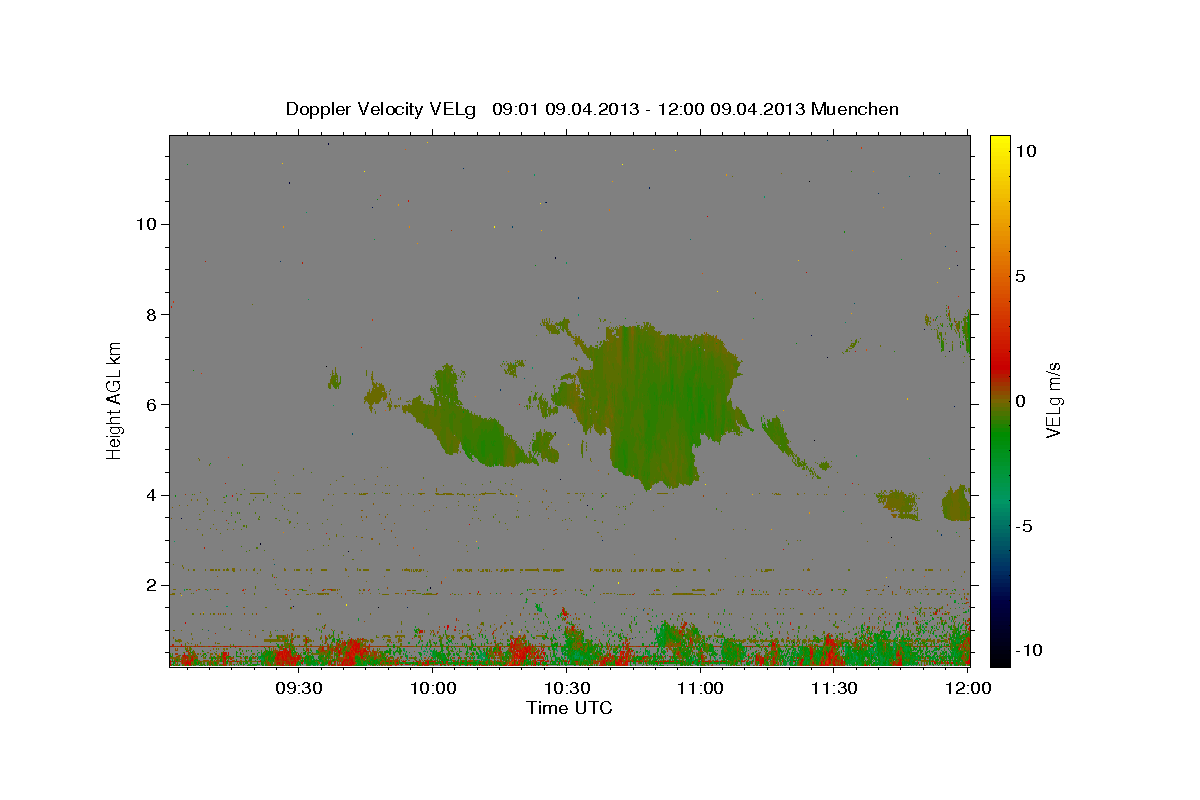Click the 'Time UTC' axis label

pyautogui.click(x=569, y=708)
